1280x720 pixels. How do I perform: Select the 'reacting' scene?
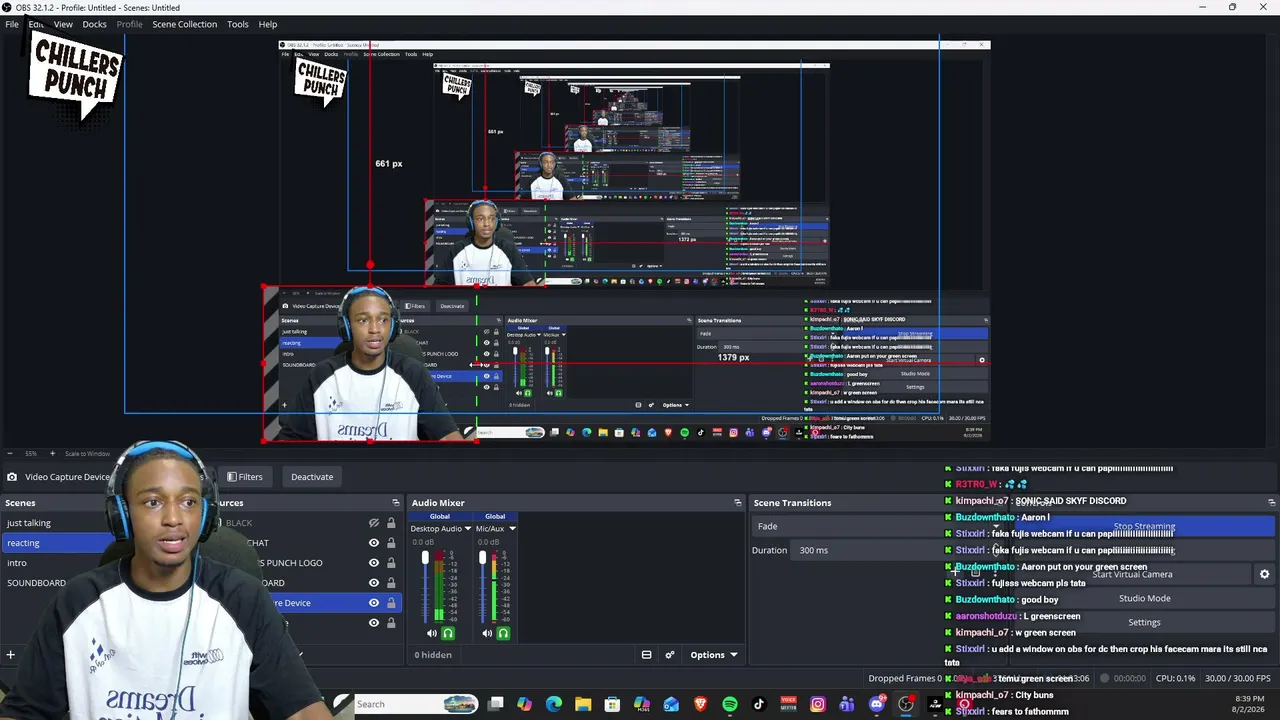tap(58, 543)
